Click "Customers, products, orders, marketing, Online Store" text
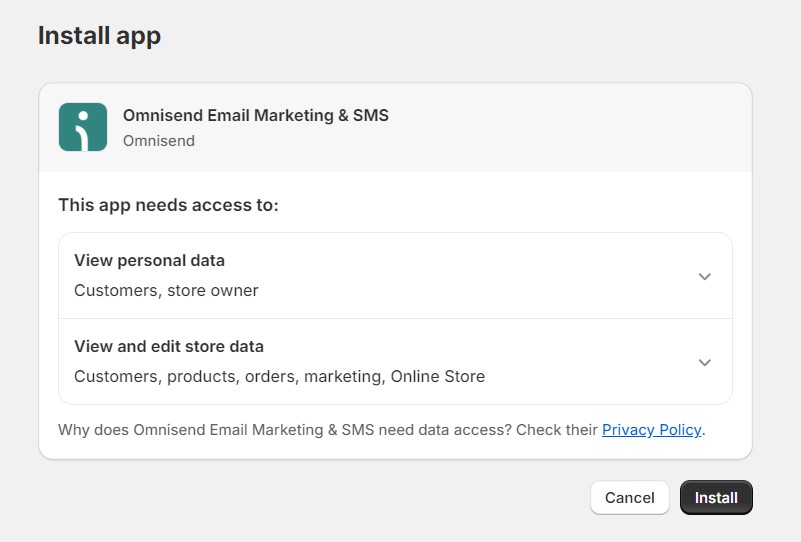 [279, 376]
